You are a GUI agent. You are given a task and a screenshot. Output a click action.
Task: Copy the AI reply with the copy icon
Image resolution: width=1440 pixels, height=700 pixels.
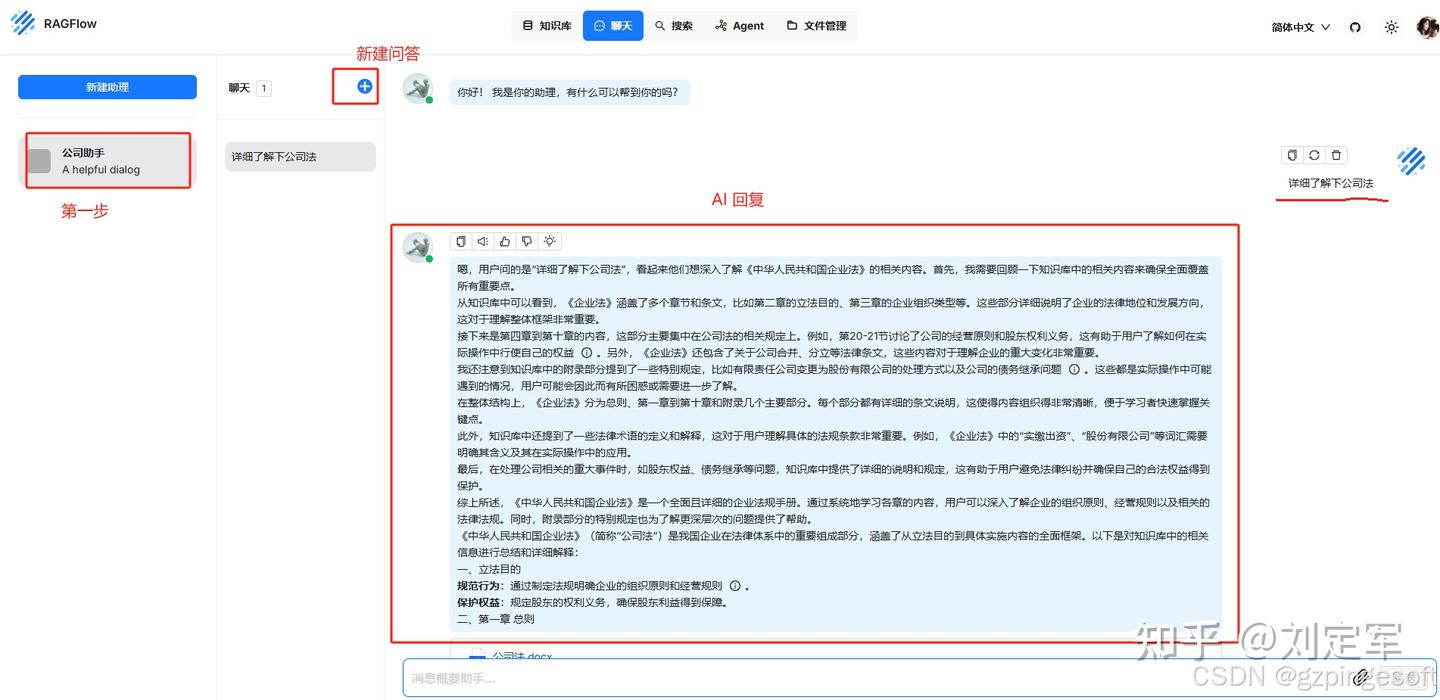(461, 241)
